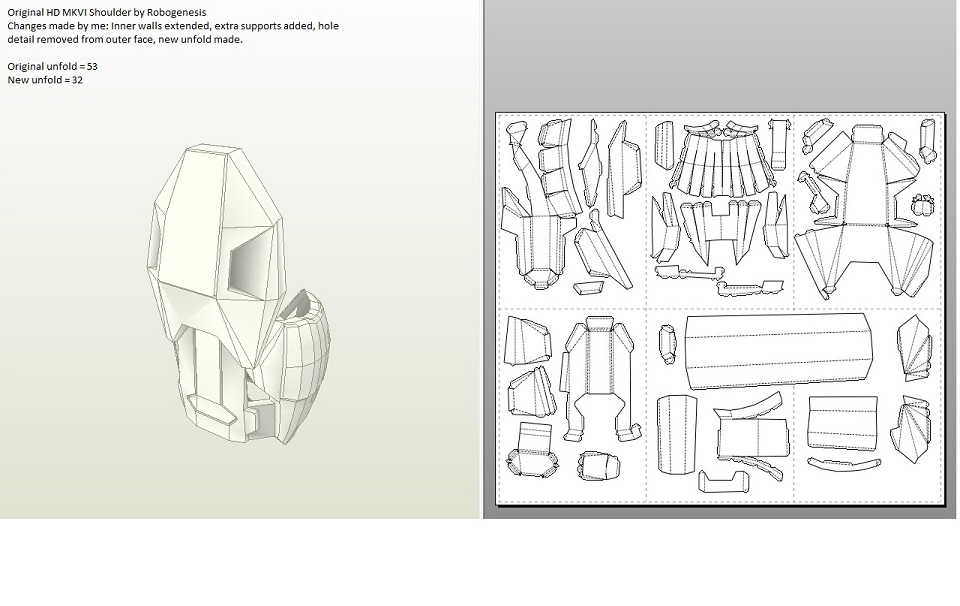Screen dimensions: 960x606
Task: Select the large cross-shaped pattern piece, top right page
Action: click(x=865, y=211)
